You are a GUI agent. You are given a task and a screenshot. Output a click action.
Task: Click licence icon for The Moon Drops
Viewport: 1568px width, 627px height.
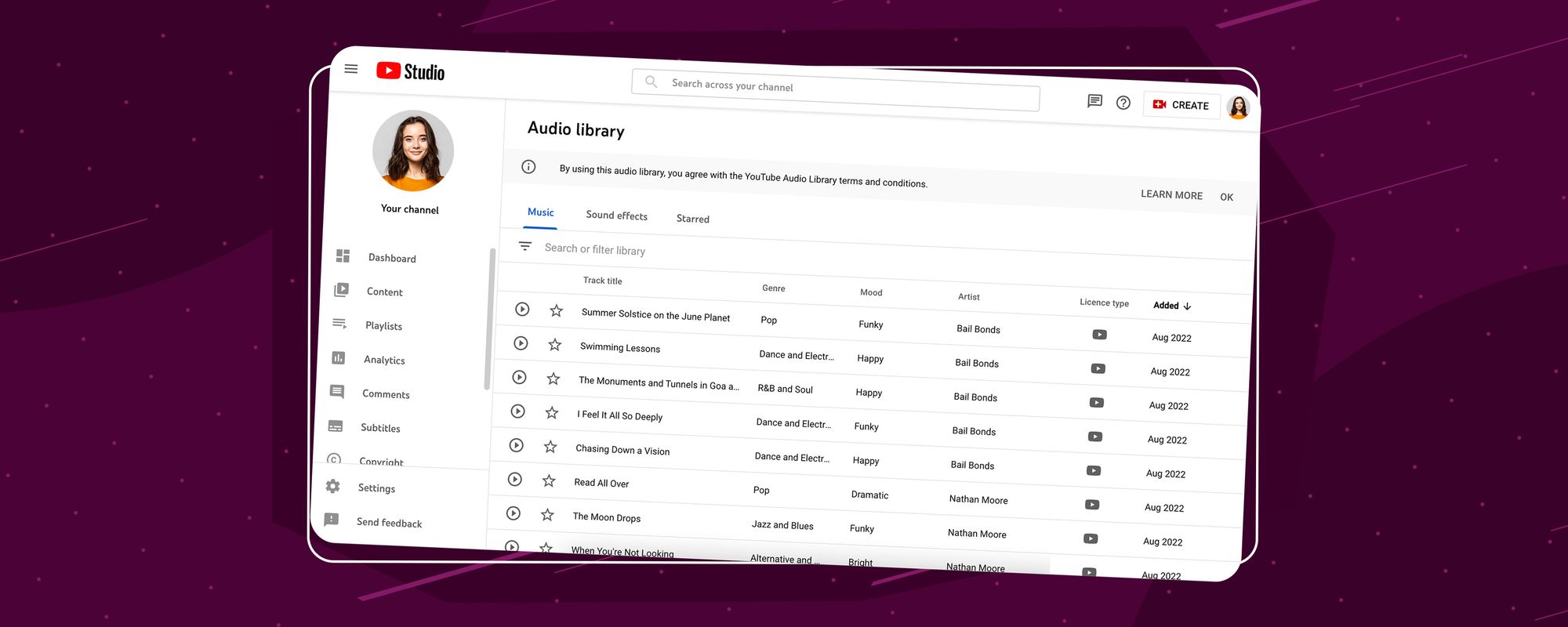pos(1091,538)
